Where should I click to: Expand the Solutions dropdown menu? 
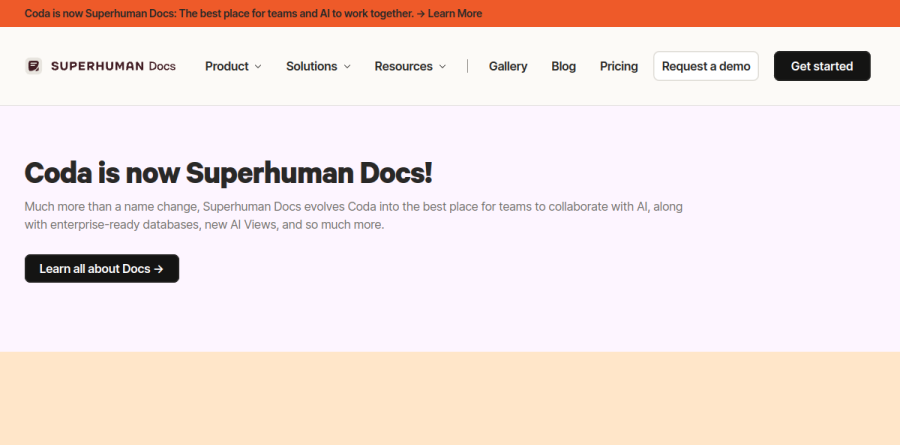click(318, 66)
